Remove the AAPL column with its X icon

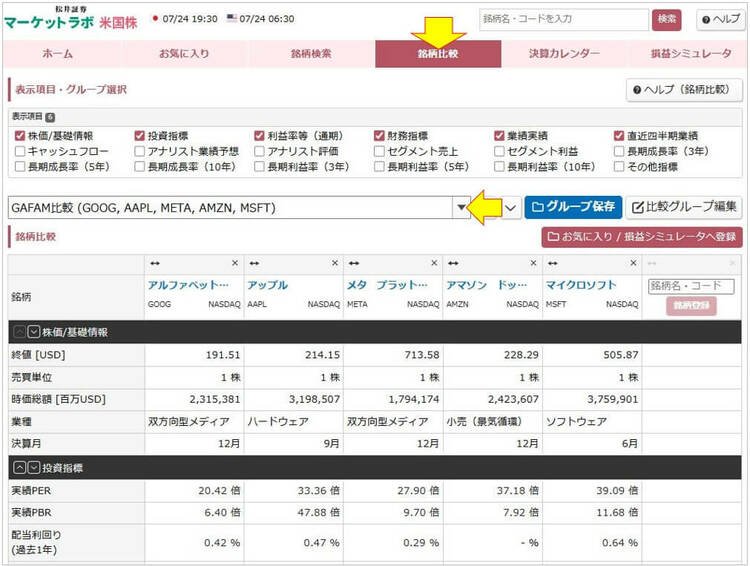335,263
